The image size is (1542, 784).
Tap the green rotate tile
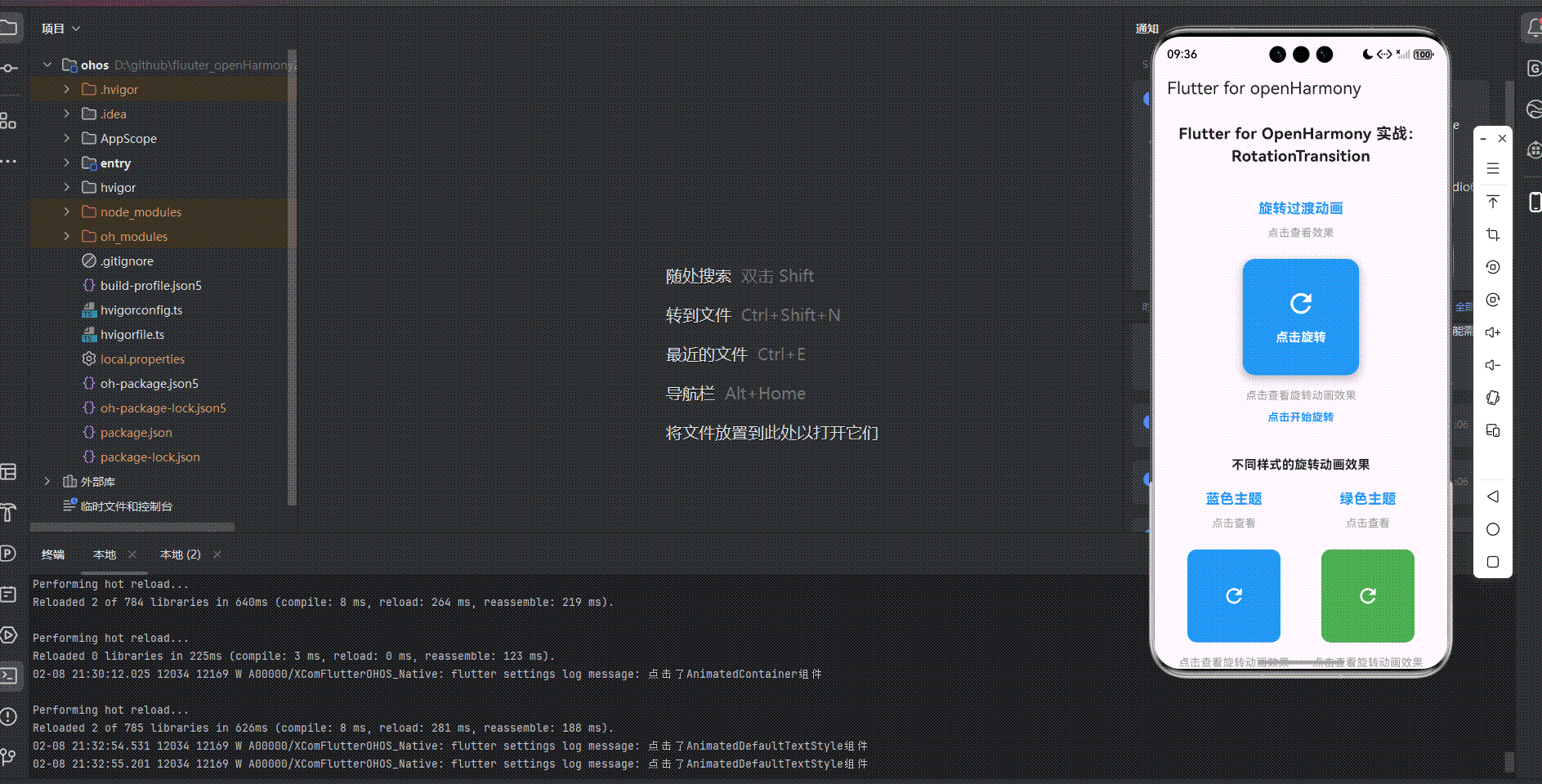point(1368,596)
